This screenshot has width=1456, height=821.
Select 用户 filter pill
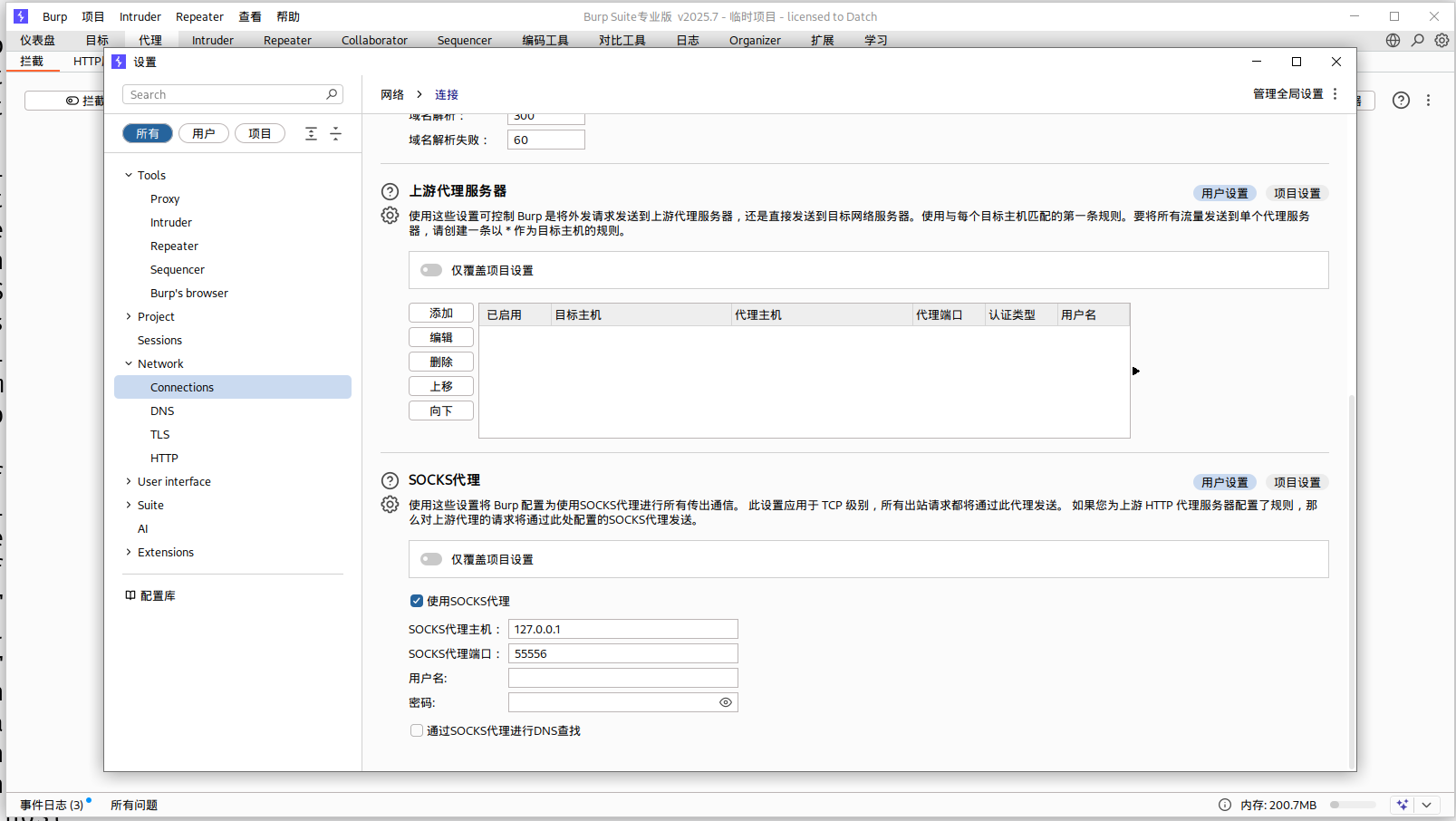(x=204, y=133)
